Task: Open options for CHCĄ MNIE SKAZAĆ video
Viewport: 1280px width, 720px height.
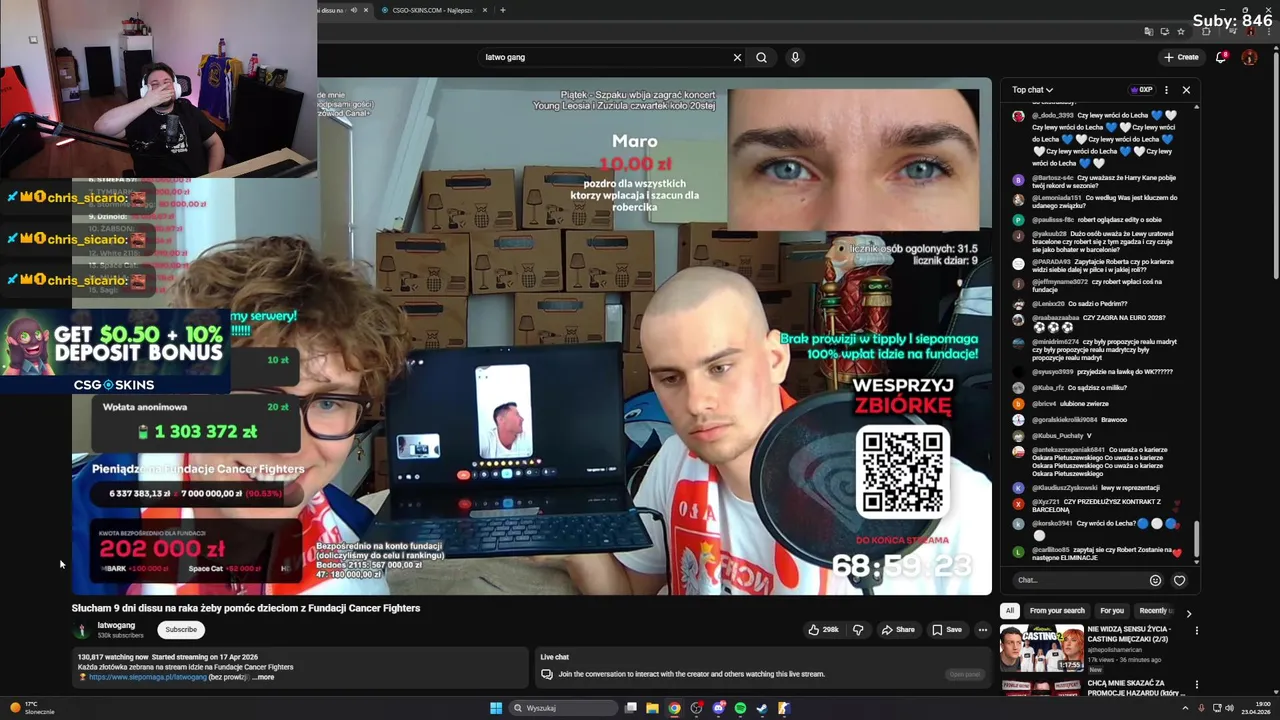Action: pyautogui.click(x=1196, y=685)
